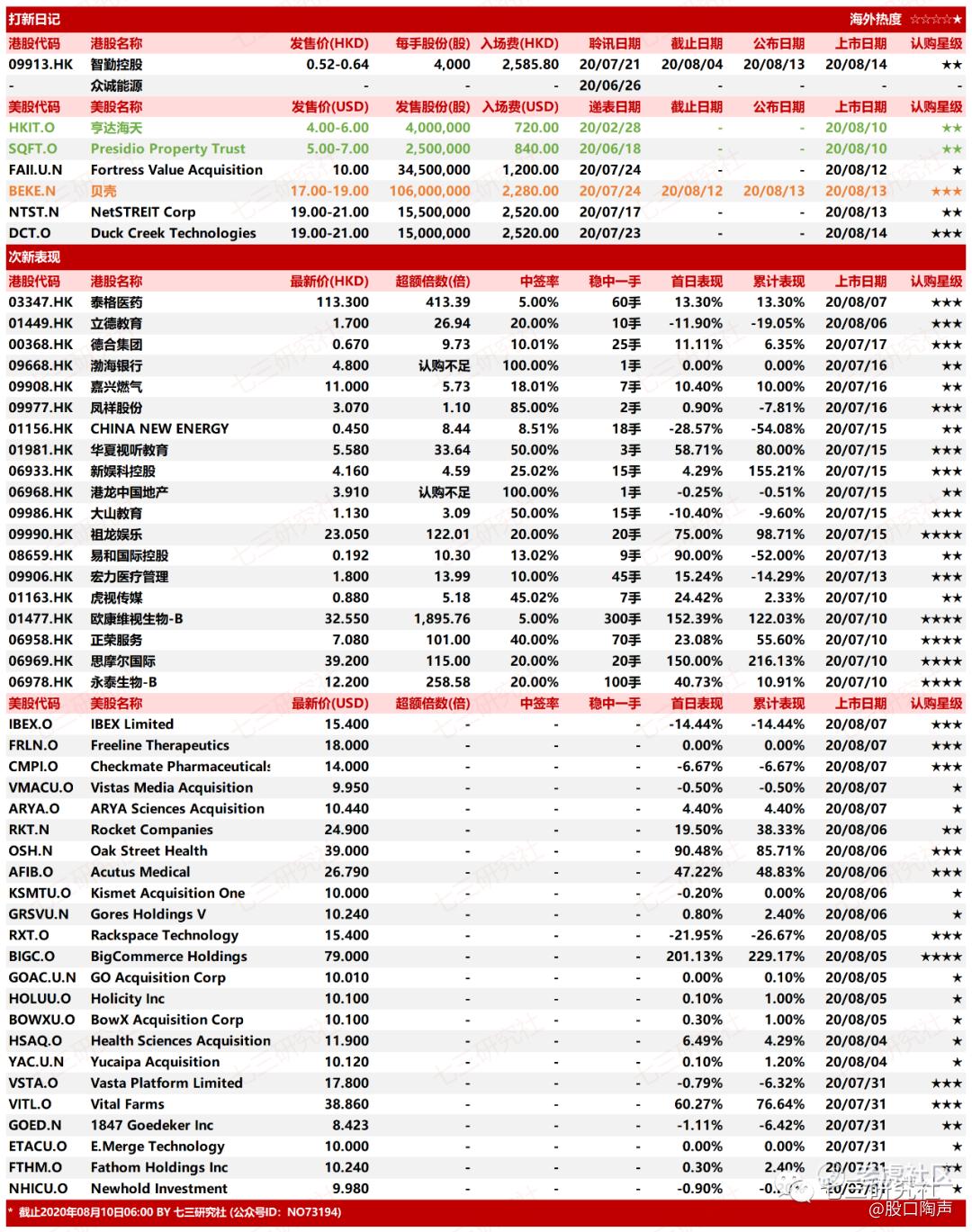Select stock code 03347.HK
Screen dimensions: 972x1232
[40, 302]
